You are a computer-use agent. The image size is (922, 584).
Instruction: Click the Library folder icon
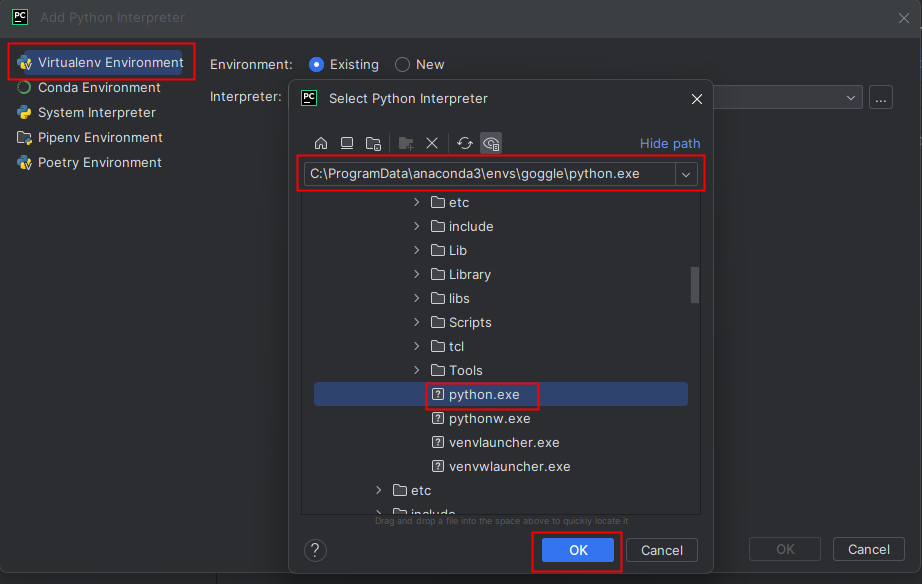coord(437,274)
